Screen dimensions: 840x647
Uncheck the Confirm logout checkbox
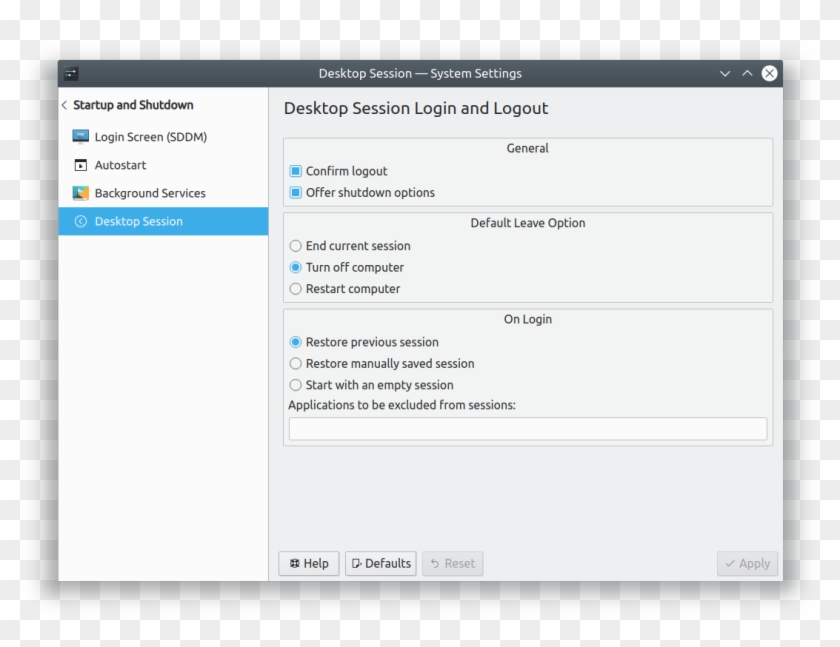pos(295,171)
